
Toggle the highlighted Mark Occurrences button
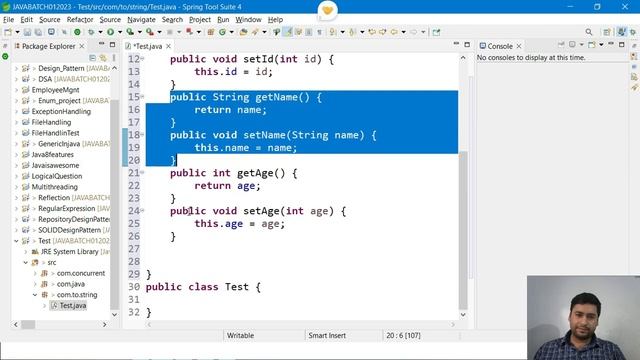288,32
